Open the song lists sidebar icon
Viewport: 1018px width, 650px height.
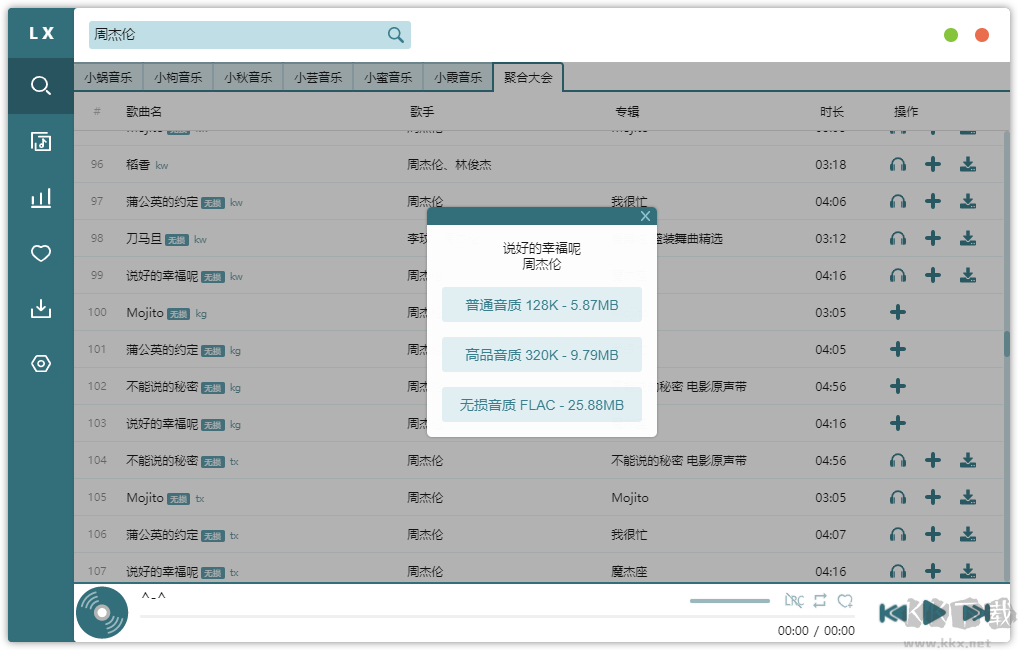40,141
